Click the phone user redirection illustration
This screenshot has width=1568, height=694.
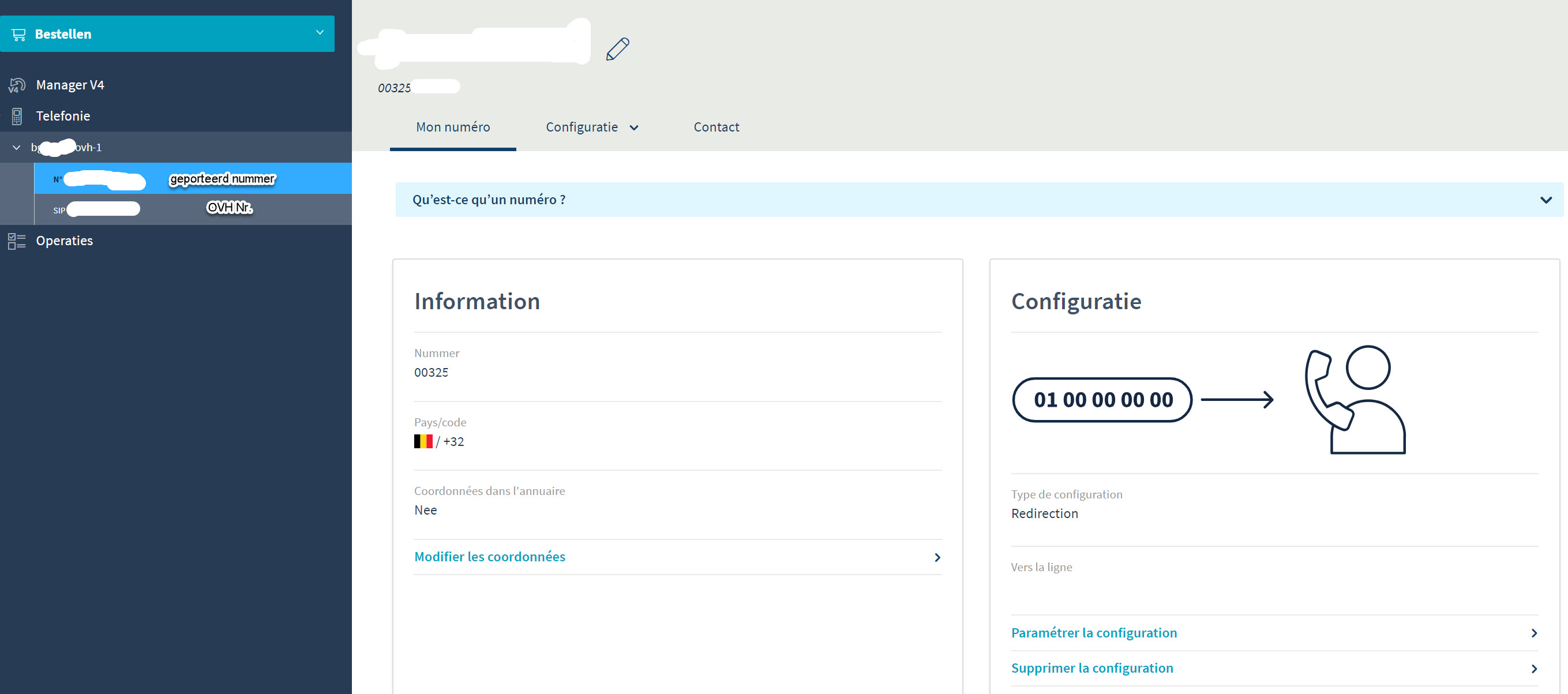tap(1355, 399)
